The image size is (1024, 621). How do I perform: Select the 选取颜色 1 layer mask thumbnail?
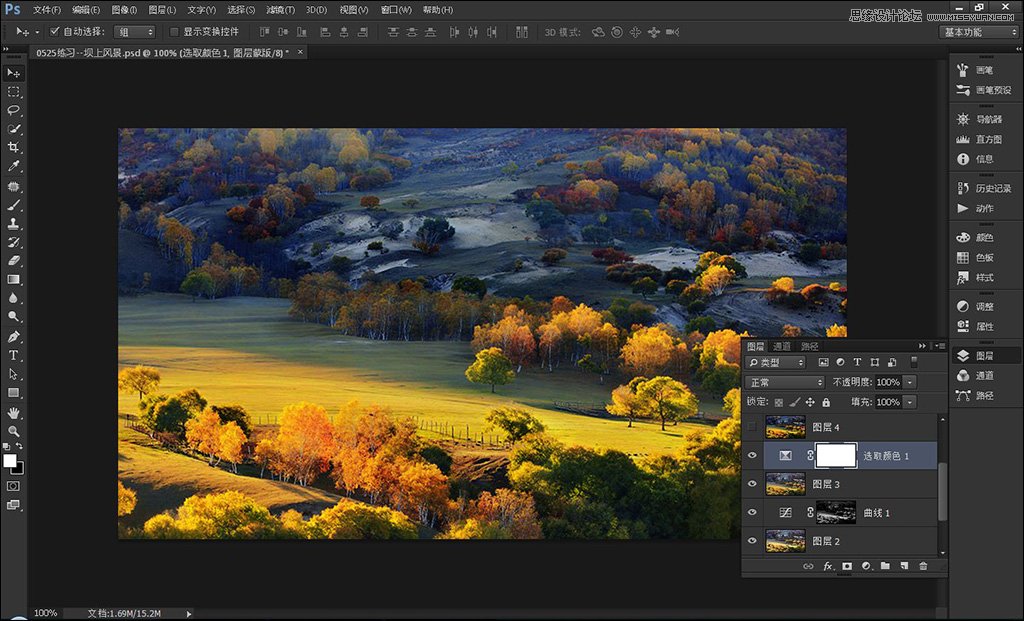[x=838, y=455]
